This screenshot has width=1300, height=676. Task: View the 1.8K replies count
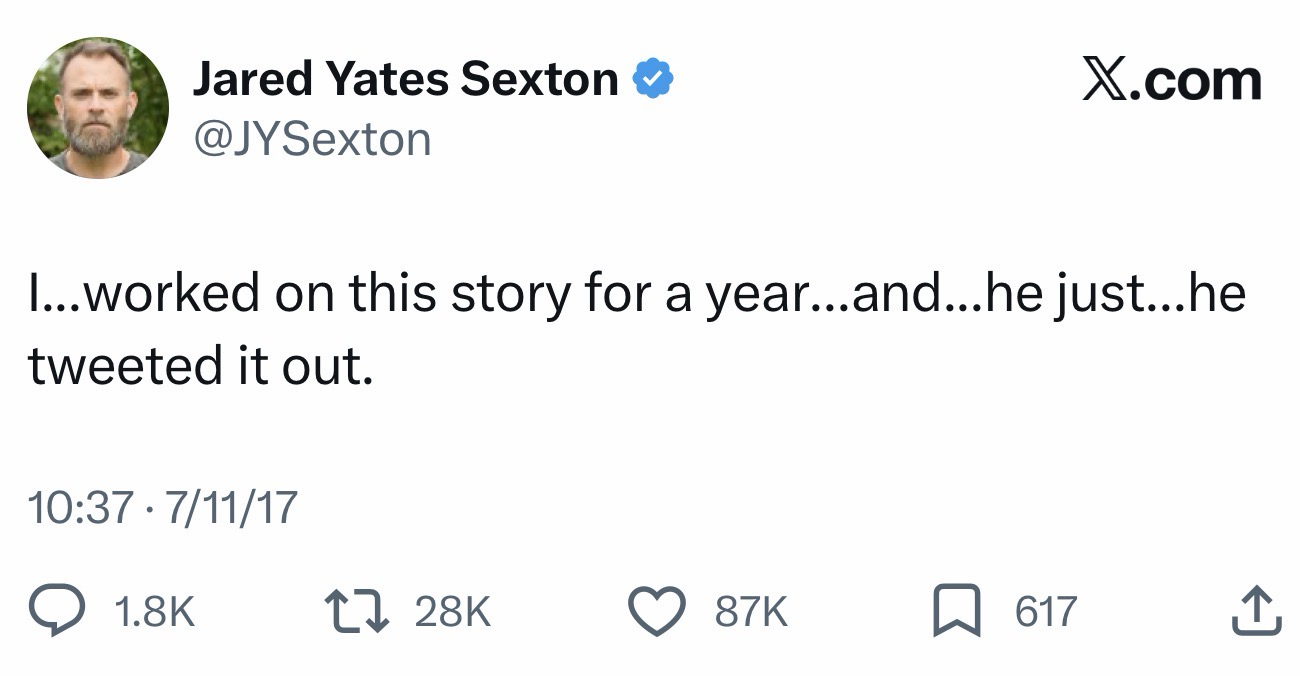pos(155,611)
